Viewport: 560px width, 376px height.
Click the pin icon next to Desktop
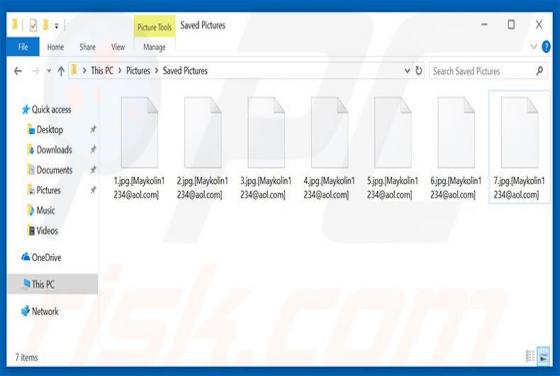pyautogui.click(x=93, y=129)
